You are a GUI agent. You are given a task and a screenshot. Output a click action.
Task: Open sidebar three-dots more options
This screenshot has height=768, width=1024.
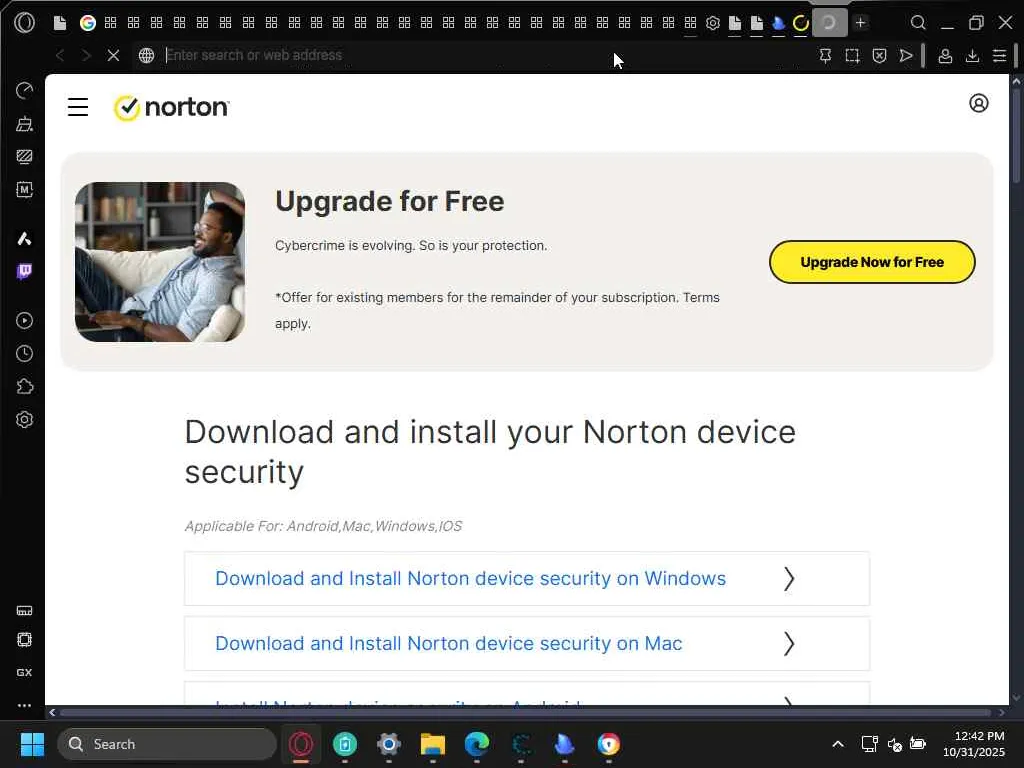24,705
